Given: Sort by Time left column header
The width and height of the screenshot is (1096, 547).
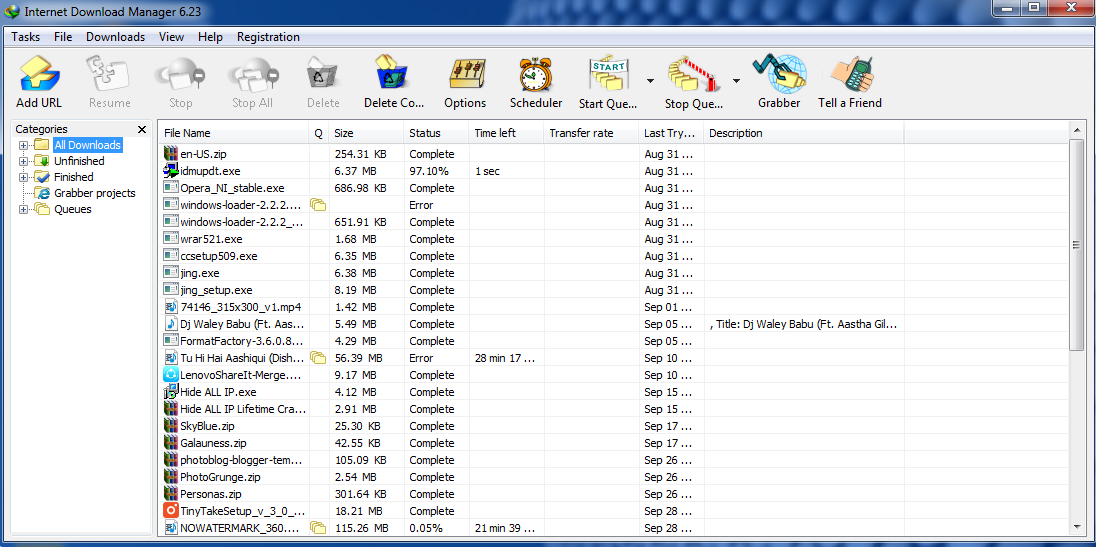Looking at the screenshot, I should pyautogui.click(x=506, y=133).
